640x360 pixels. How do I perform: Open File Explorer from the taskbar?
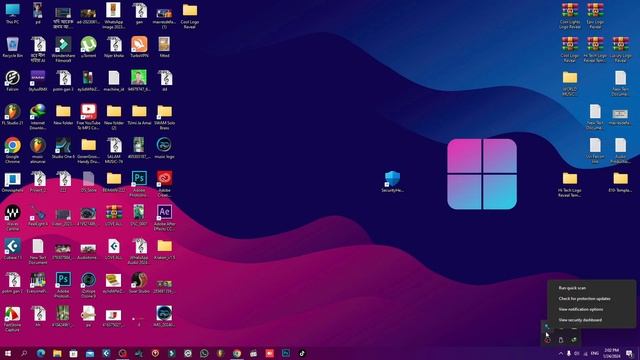(57, 353)
